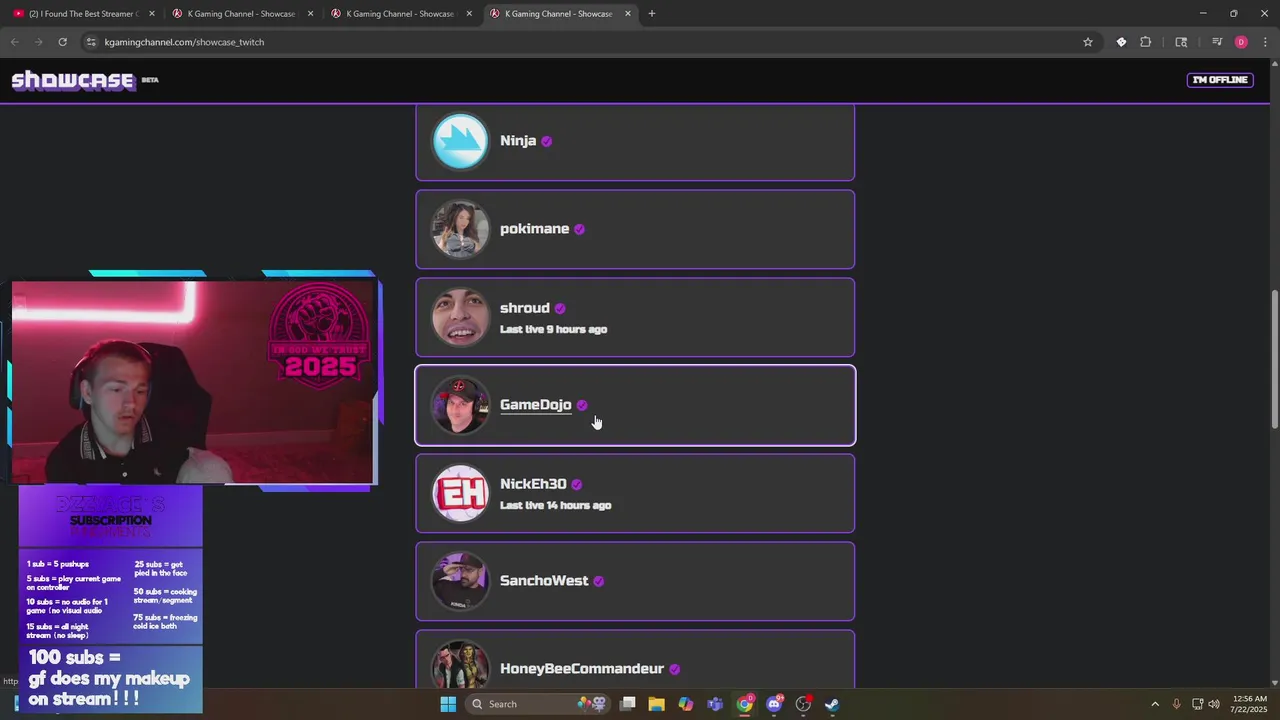Click the shroud channel name
The width and height of the screenshot is (1280, 720).
525,308
